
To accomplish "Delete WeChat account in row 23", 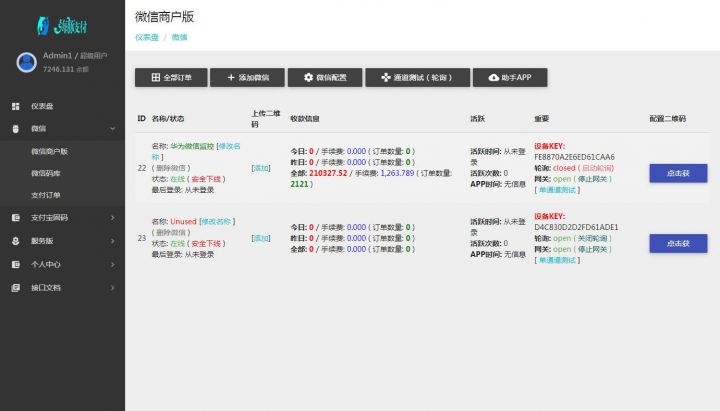I will click(172, 232).
